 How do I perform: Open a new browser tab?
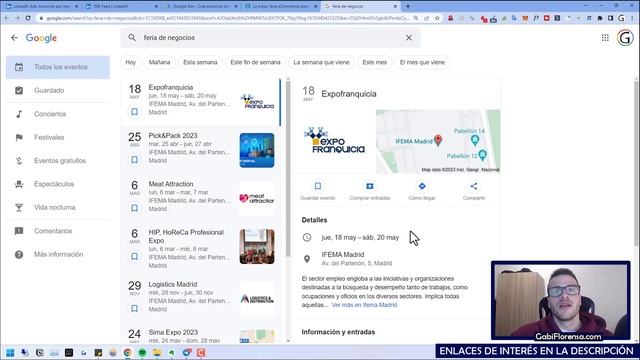pyautogui.click(x=407, y=6)
